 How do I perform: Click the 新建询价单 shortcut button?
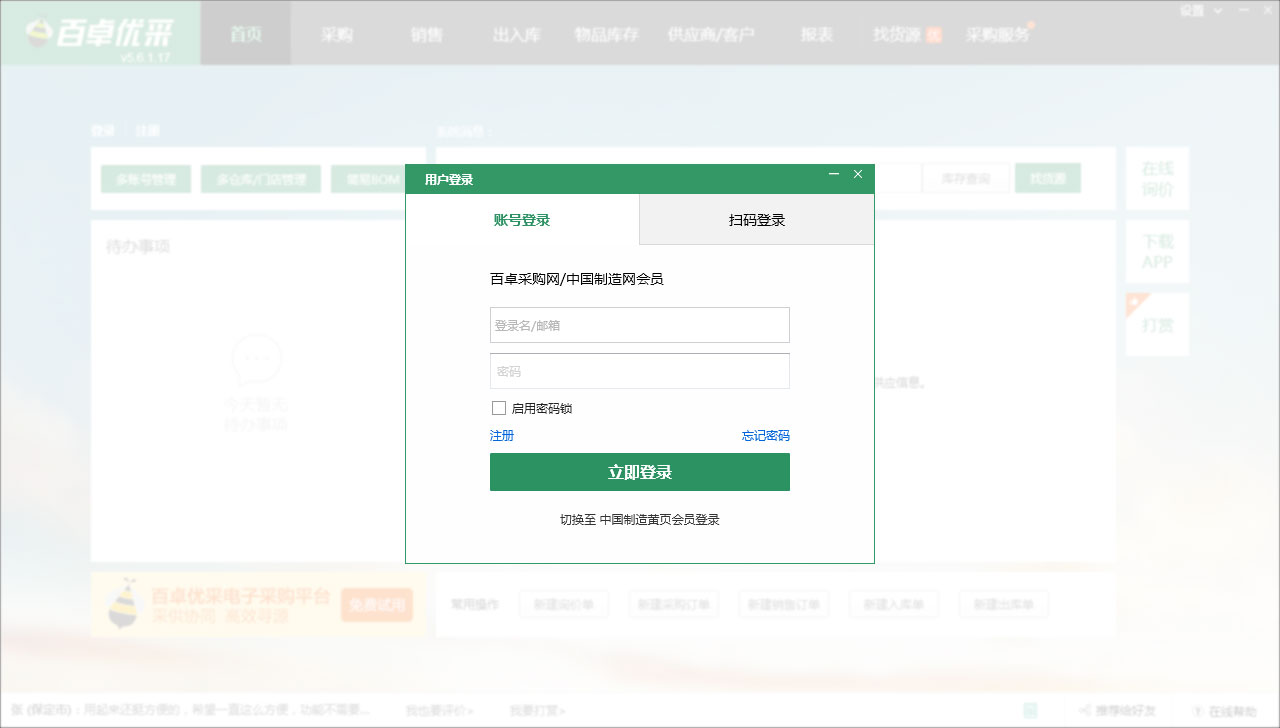pos(564,604)
